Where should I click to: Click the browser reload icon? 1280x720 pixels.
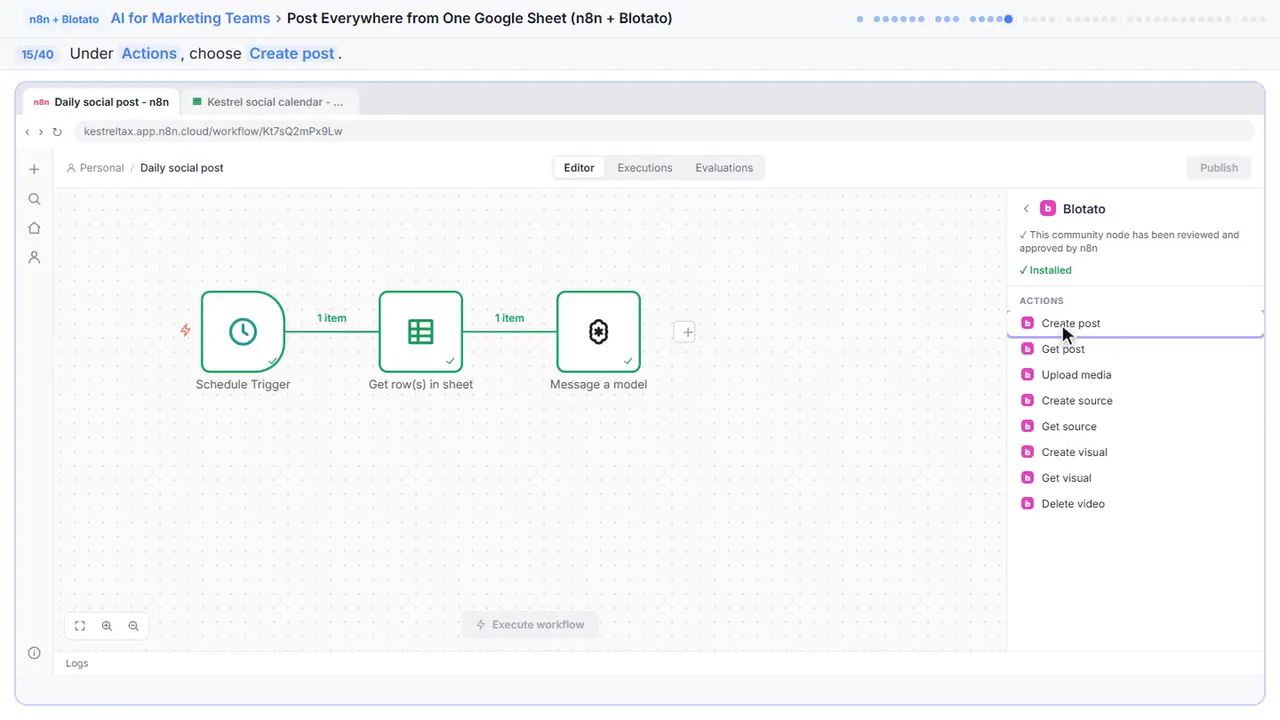point(57,131)
